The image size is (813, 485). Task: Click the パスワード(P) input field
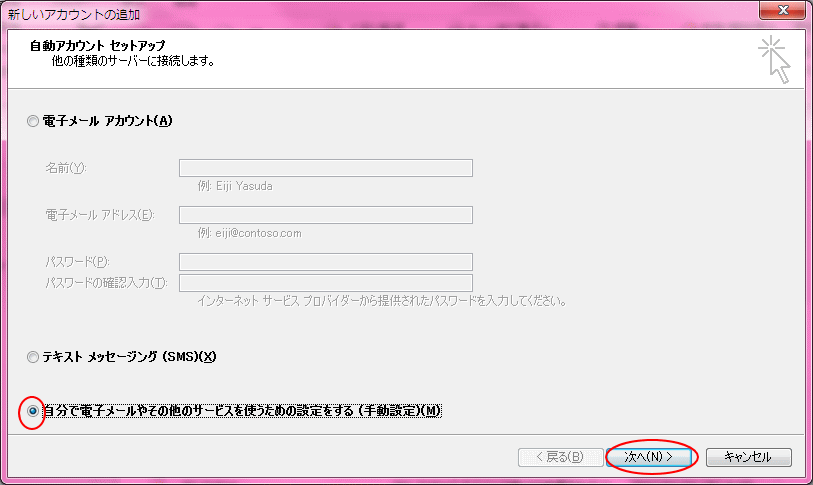[326, 262]
